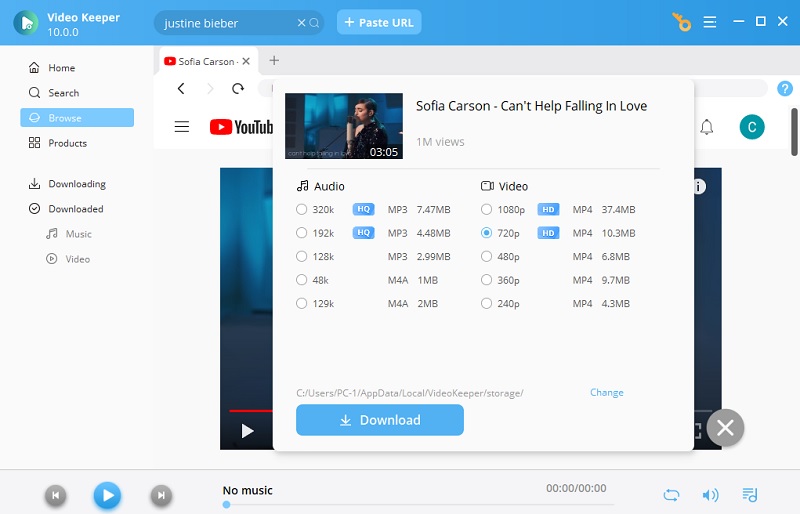The width and height of the screenshot is (800, 514).
Task: Go to the Search section
Action: 63,93
